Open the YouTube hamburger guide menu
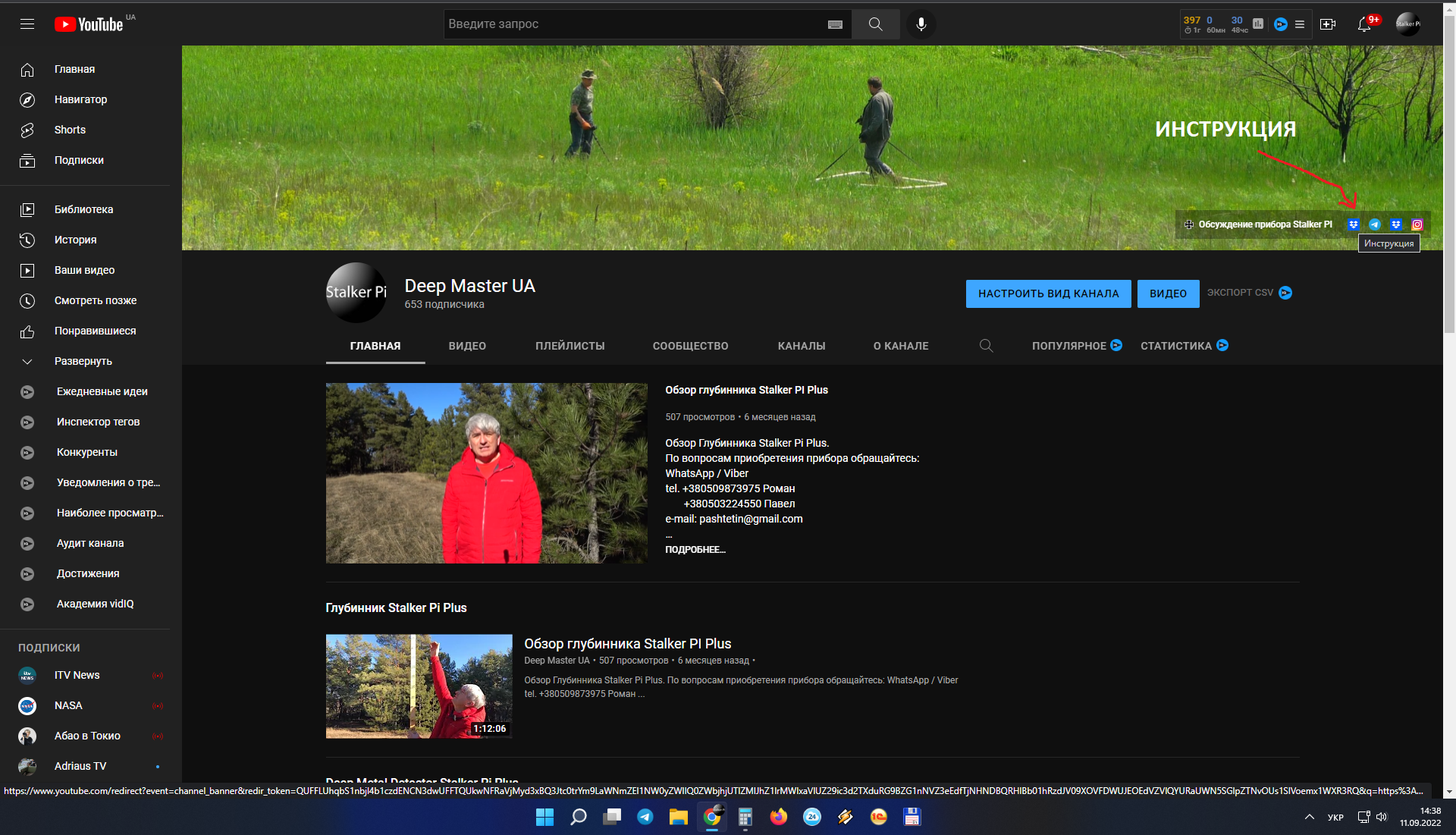Viewport: 1456px width, 835px height. pos(27,24)
